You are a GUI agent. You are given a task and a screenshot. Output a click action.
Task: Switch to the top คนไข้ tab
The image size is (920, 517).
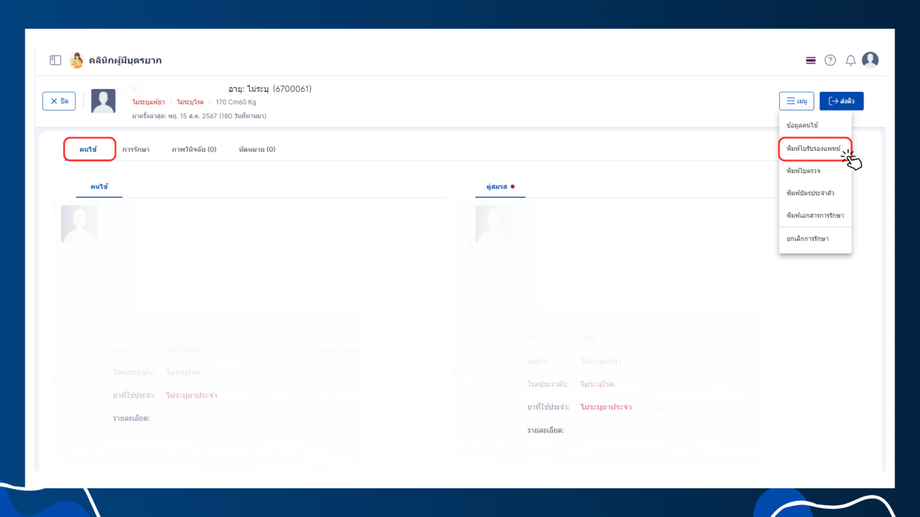click(x=89, y=149)
